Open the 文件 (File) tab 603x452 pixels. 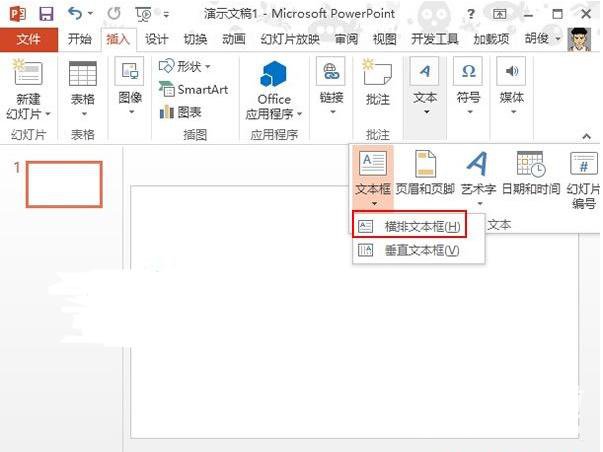coord(29,39)
